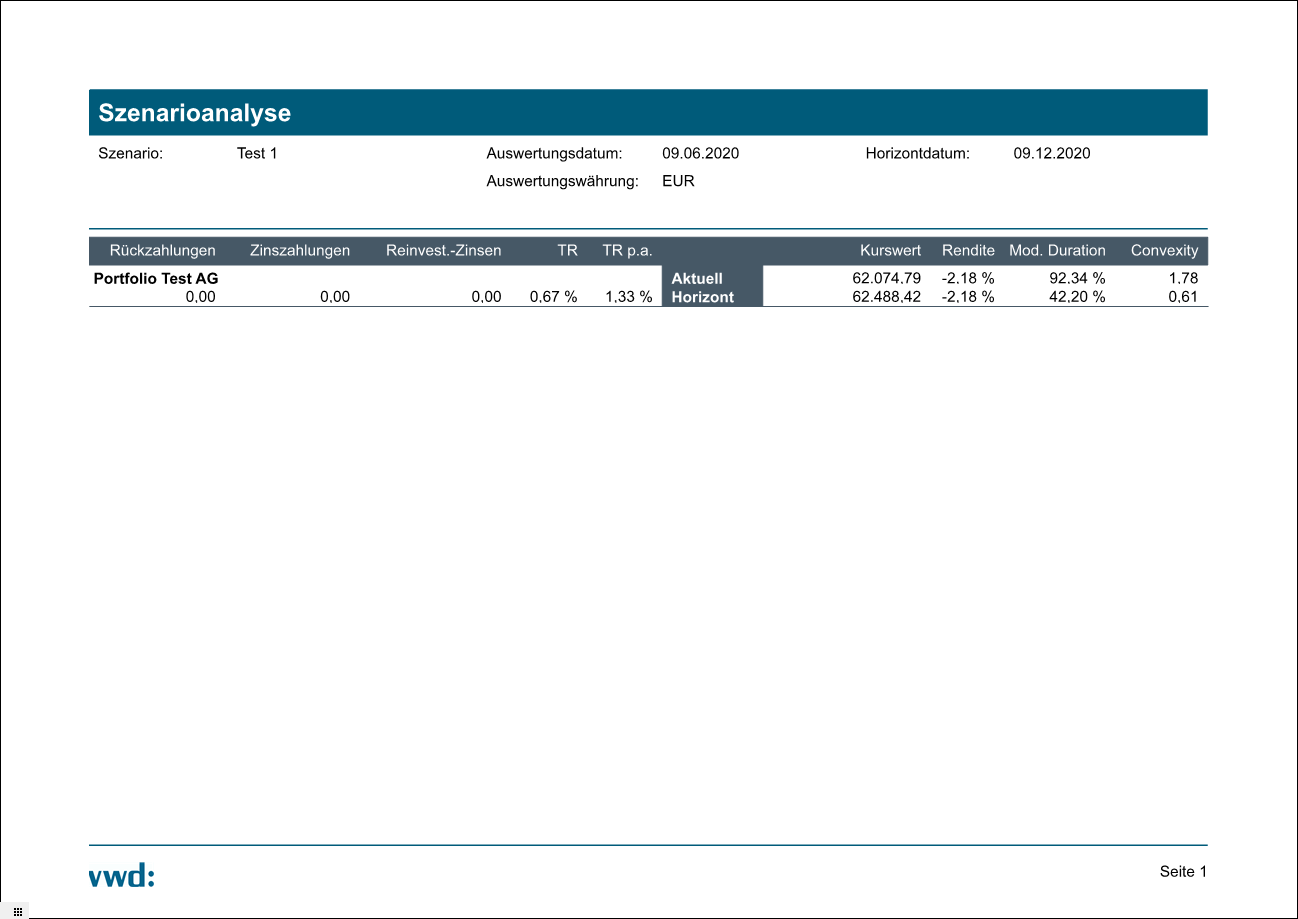Click the Auswertungsdatum value 09.06.2020

pyautogui.click(x=700, y=154)
